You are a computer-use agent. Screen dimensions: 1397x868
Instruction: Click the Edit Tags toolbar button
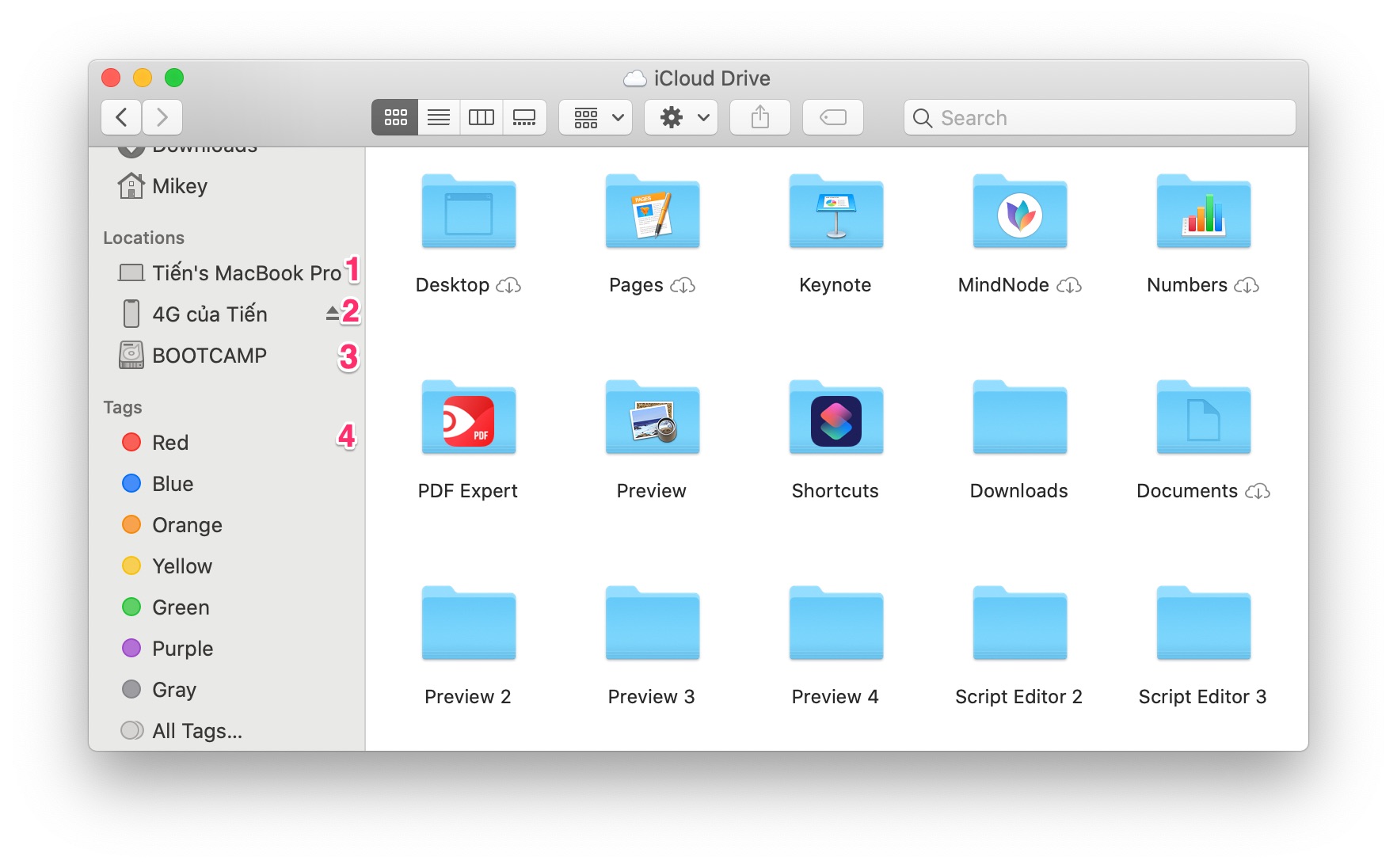pyautogui.click(x=833, y=117)
